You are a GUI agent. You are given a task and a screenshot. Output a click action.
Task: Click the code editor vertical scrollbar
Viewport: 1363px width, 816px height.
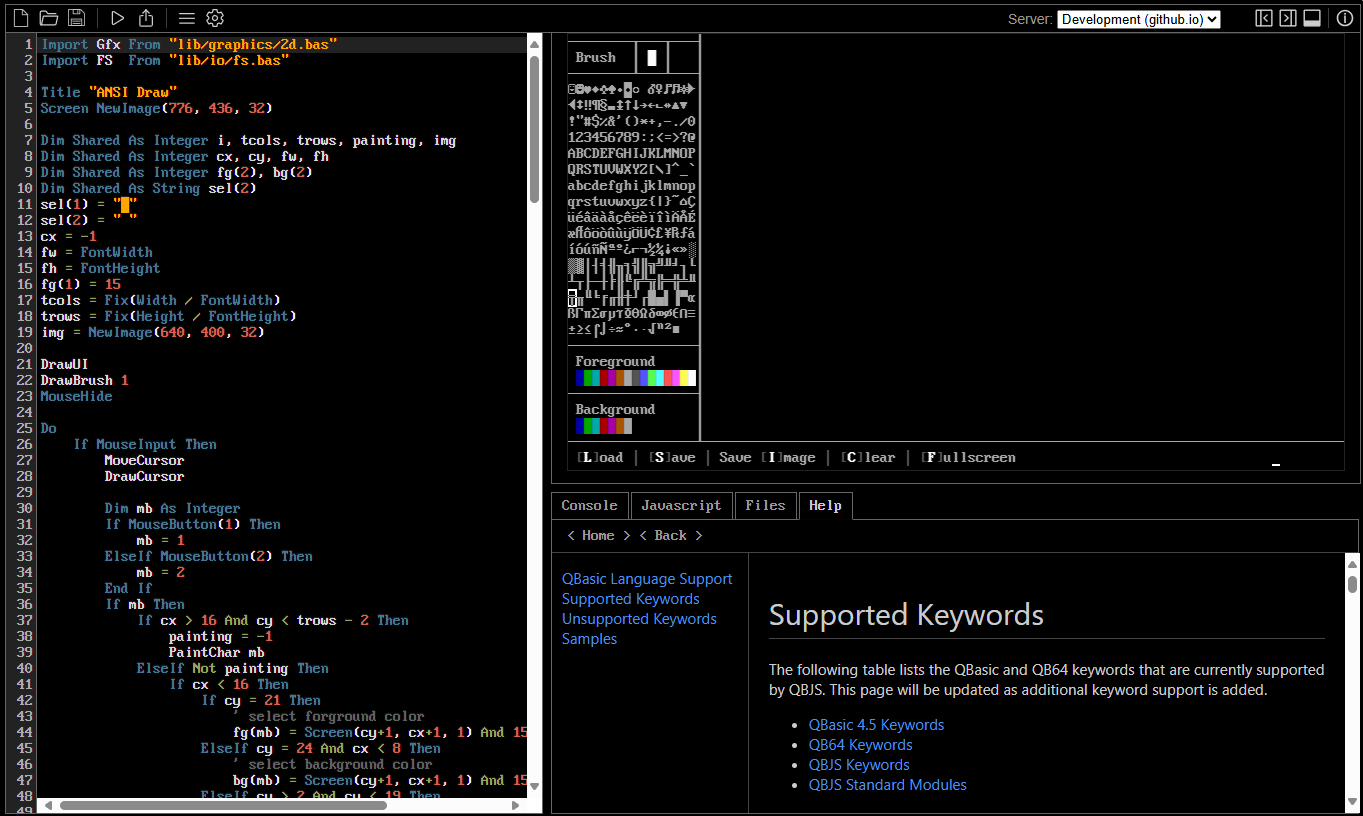click(534, 130)
